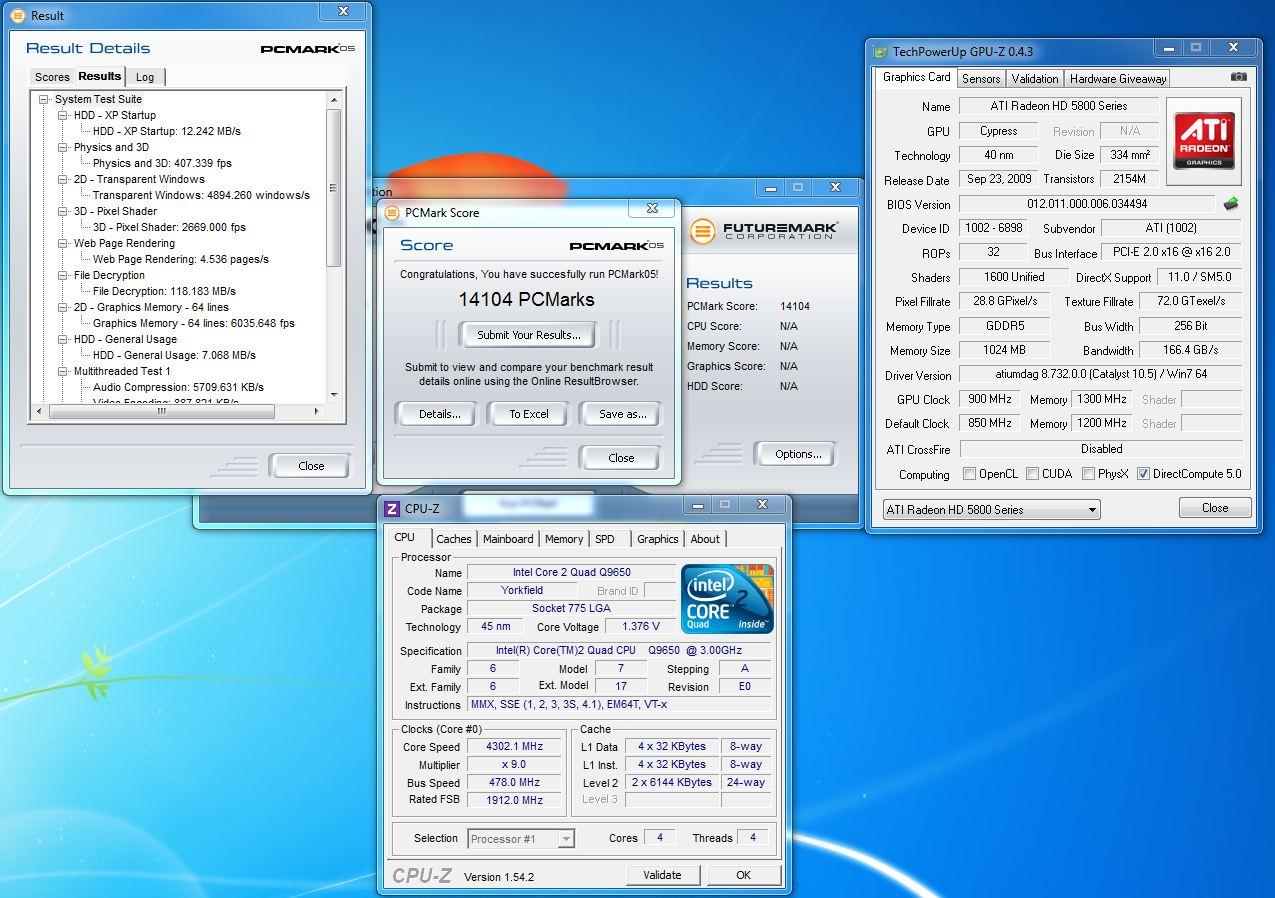Image resolution: width=1275 pixels, height=898 pixels.
Task: Enable the PhysX checkbox
Action: [x=1087, y=474]
